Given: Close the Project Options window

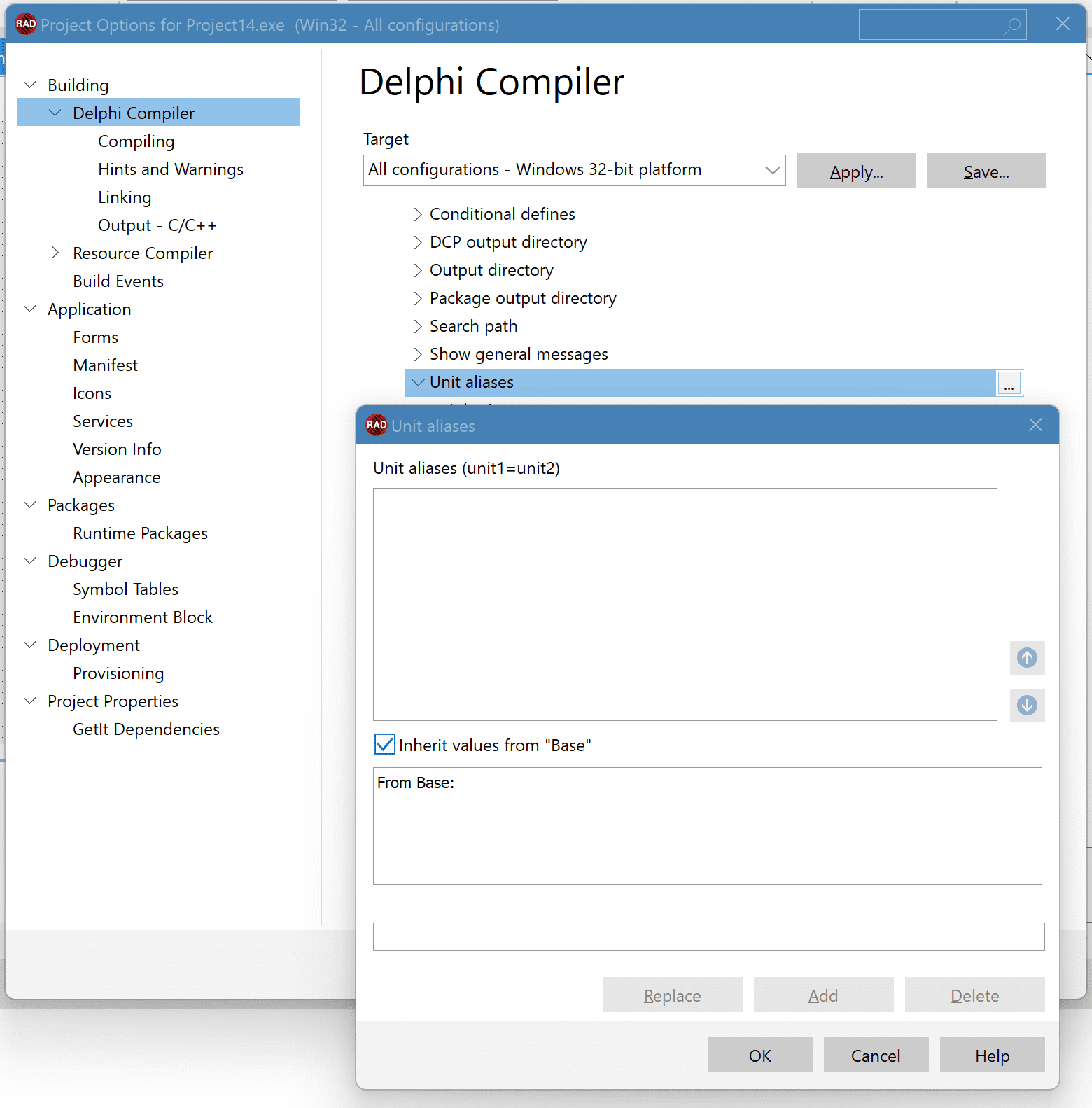Looking at the screenshot, I should pos(1063,24).
